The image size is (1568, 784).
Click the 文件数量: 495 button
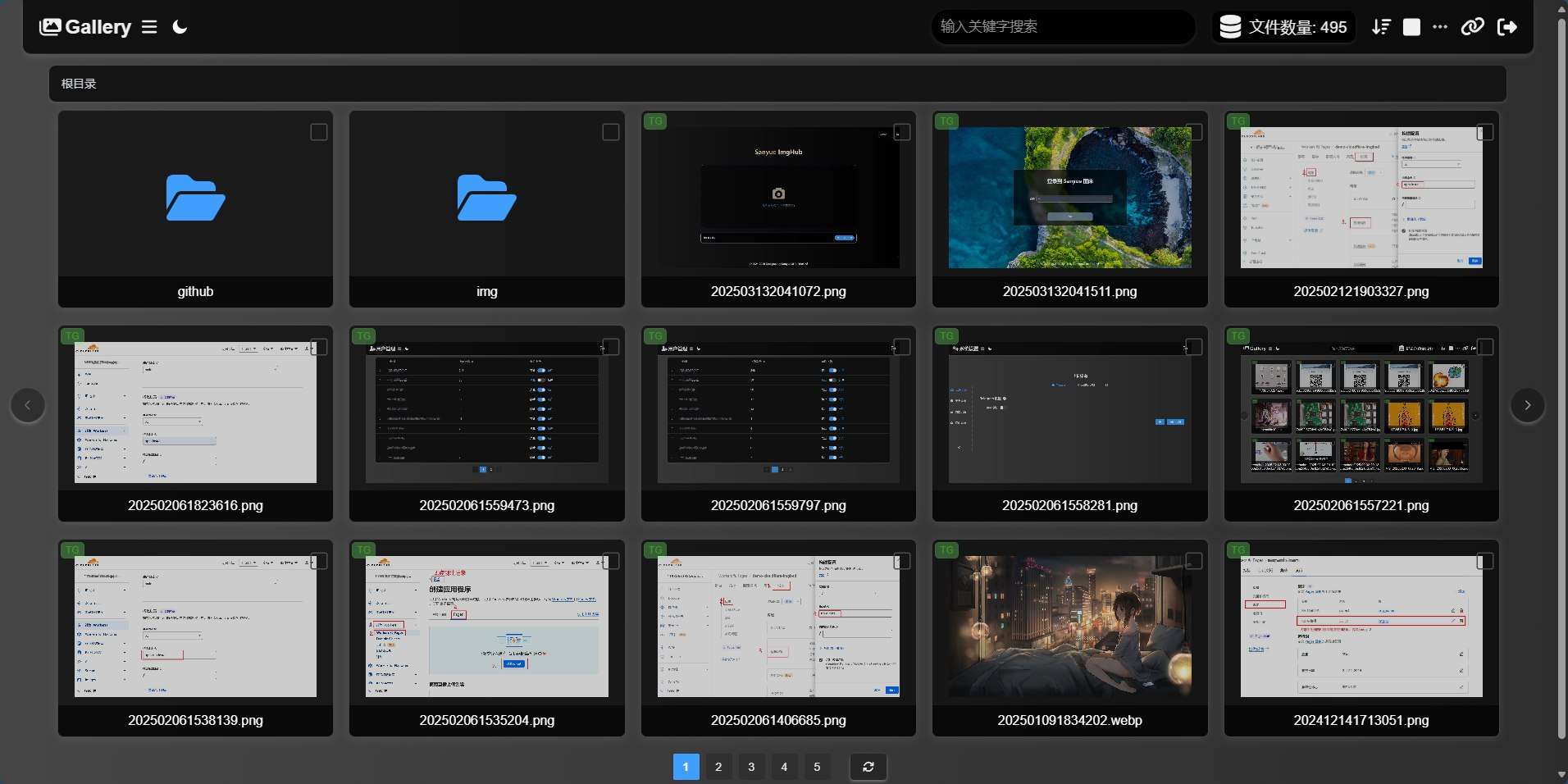click(1283, 27)
